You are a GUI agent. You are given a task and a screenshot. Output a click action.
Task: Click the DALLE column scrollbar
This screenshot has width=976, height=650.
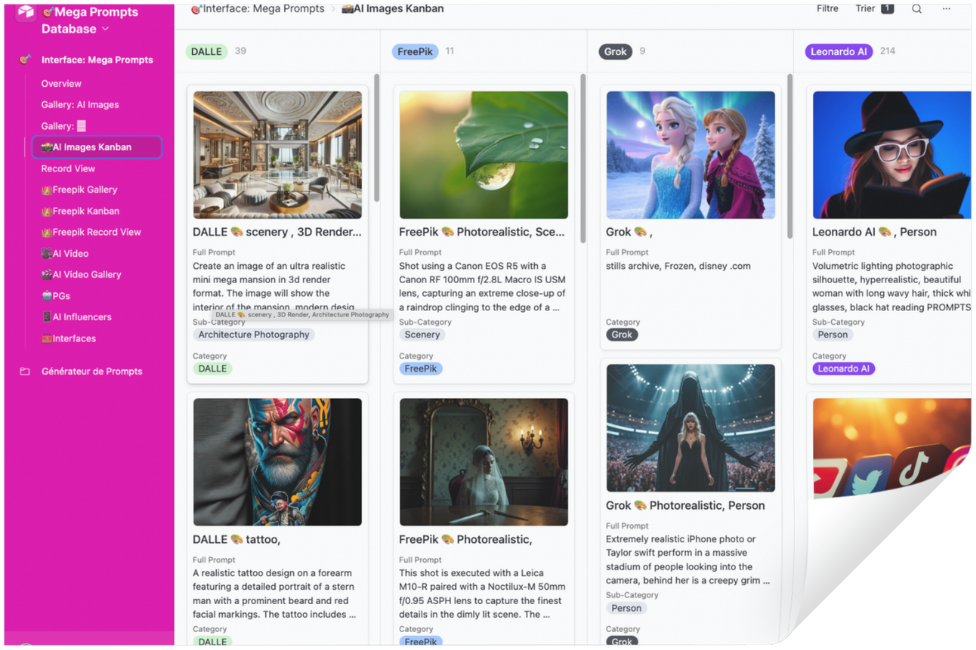377,138
